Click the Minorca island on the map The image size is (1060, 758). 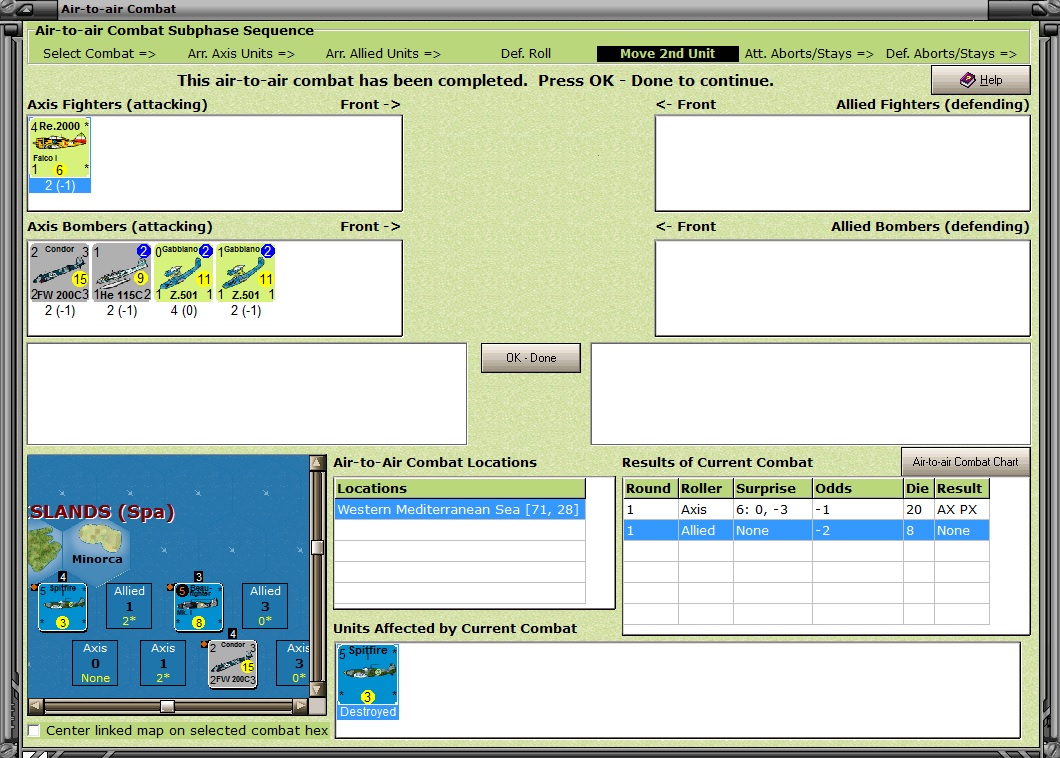pyautogui.click(x=100, y=539)
